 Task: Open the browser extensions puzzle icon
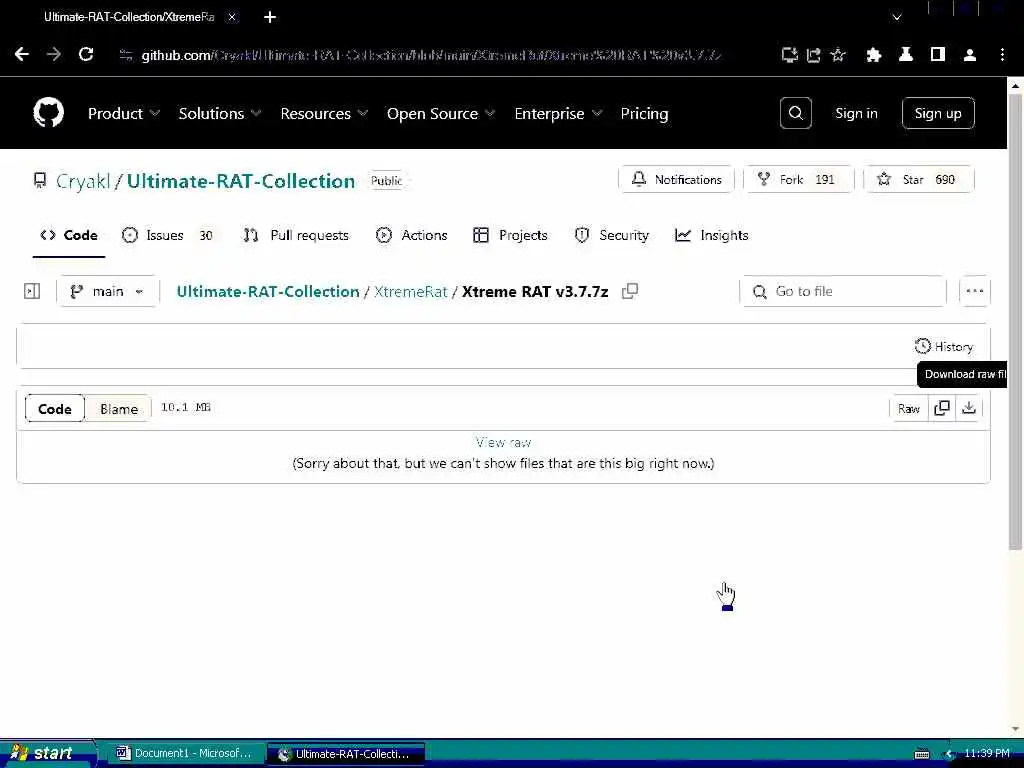tap(873, 55)
